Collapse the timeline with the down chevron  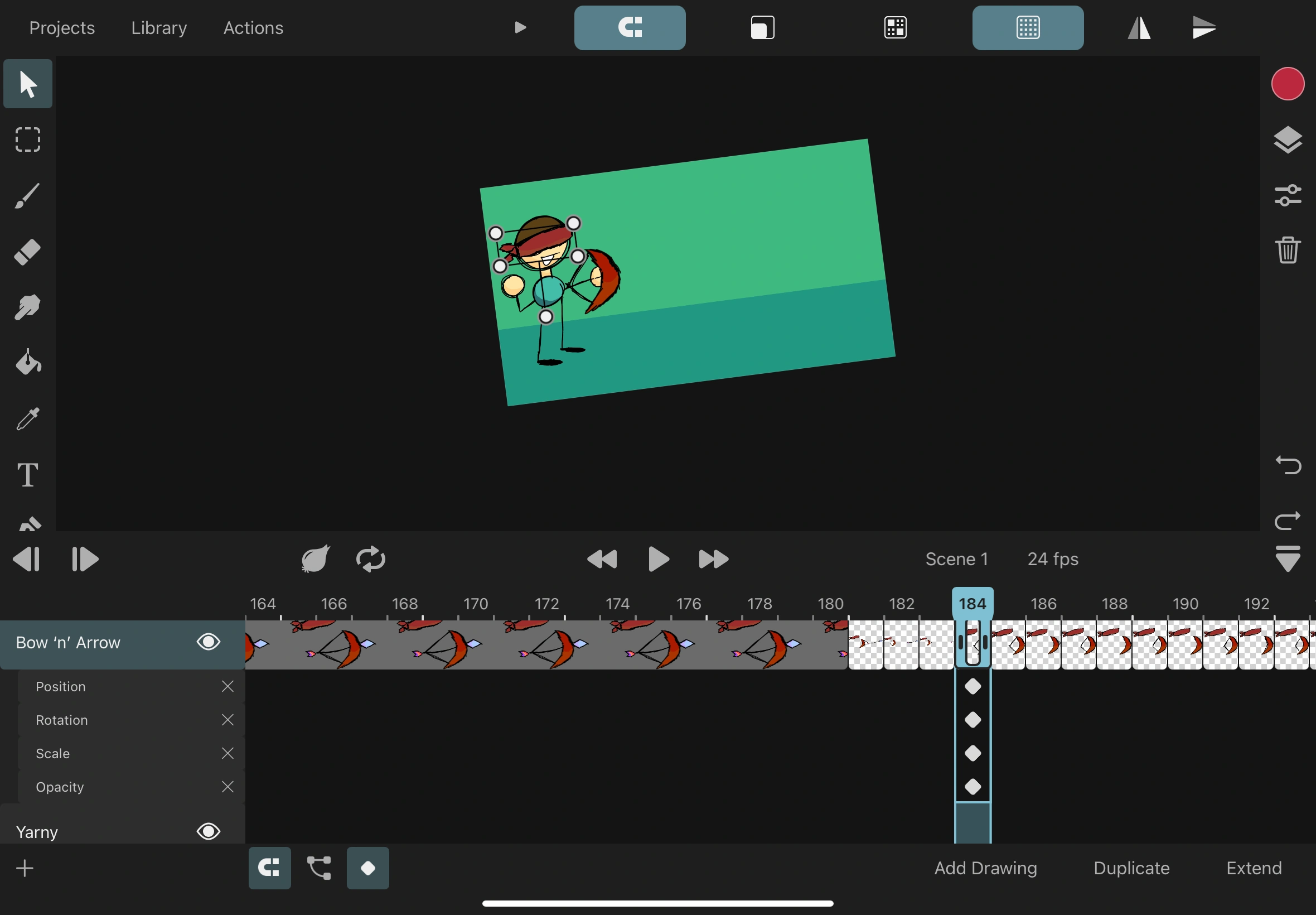pos(1289,558)
